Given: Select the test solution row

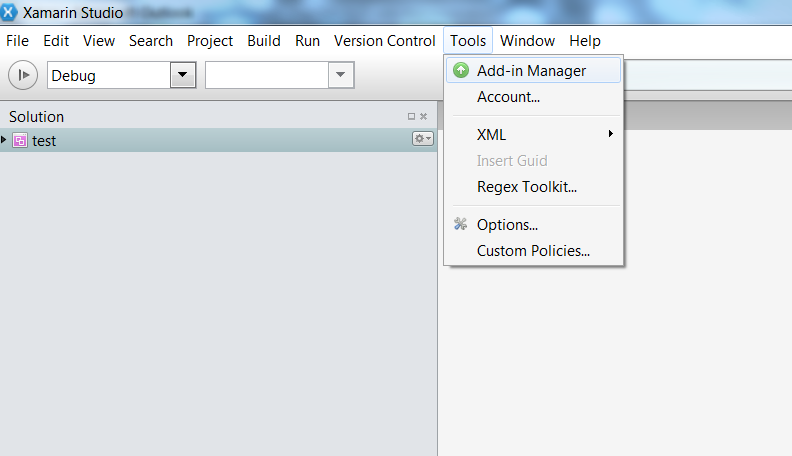Looking at the screenshot, I should pyautogui.click(x=218, y=140).
